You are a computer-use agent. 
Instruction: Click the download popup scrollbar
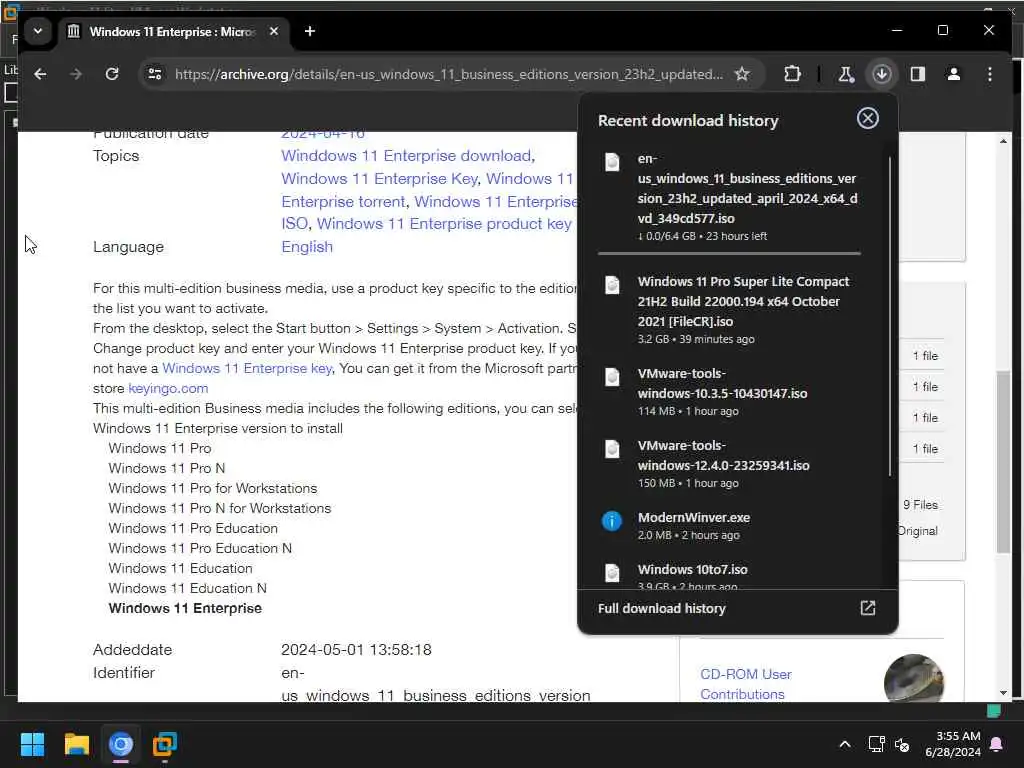point(889,316)
